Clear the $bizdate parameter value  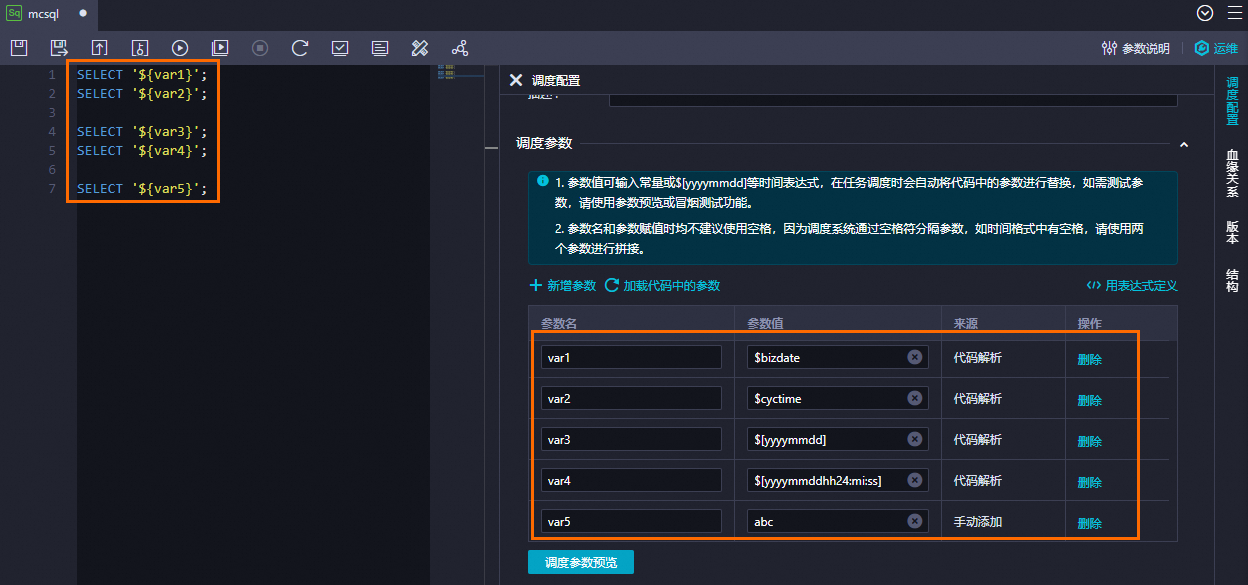point(914,357)
